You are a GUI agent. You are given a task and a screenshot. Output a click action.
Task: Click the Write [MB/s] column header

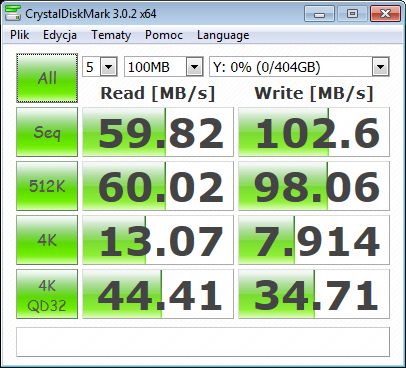(x=314, y=93)
